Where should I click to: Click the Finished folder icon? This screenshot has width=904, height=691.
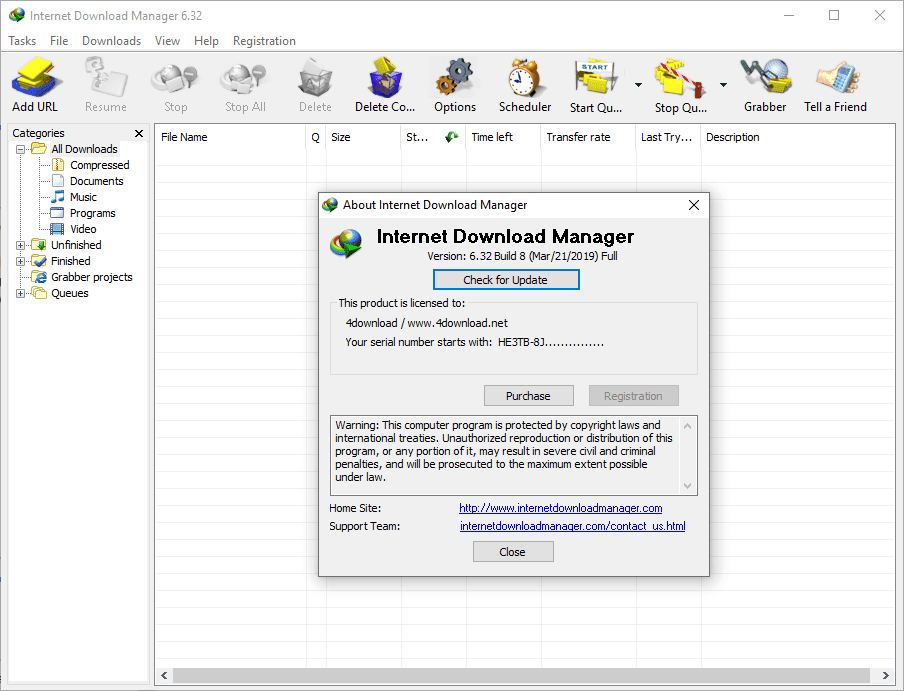(x=39, y=261)
